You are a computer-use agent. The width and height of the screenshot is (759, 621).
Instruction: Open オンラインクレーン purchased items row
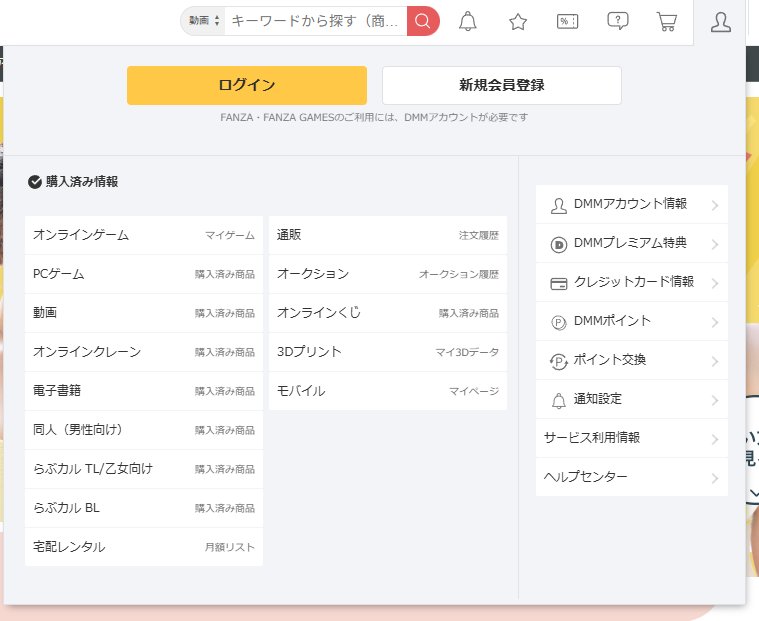coord(144,352)
